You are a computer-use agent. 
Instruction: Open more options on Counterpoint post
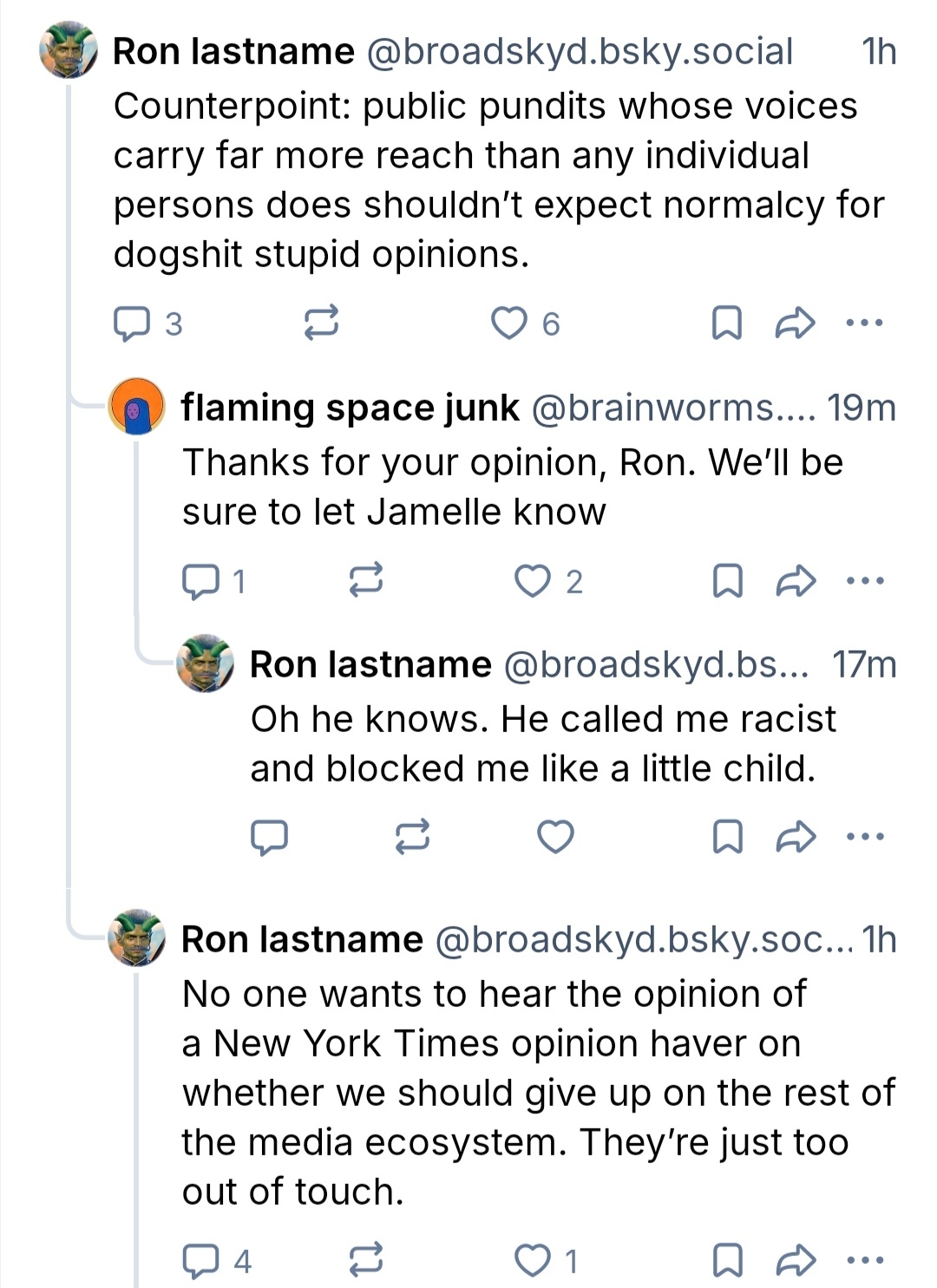coord(864,324)
